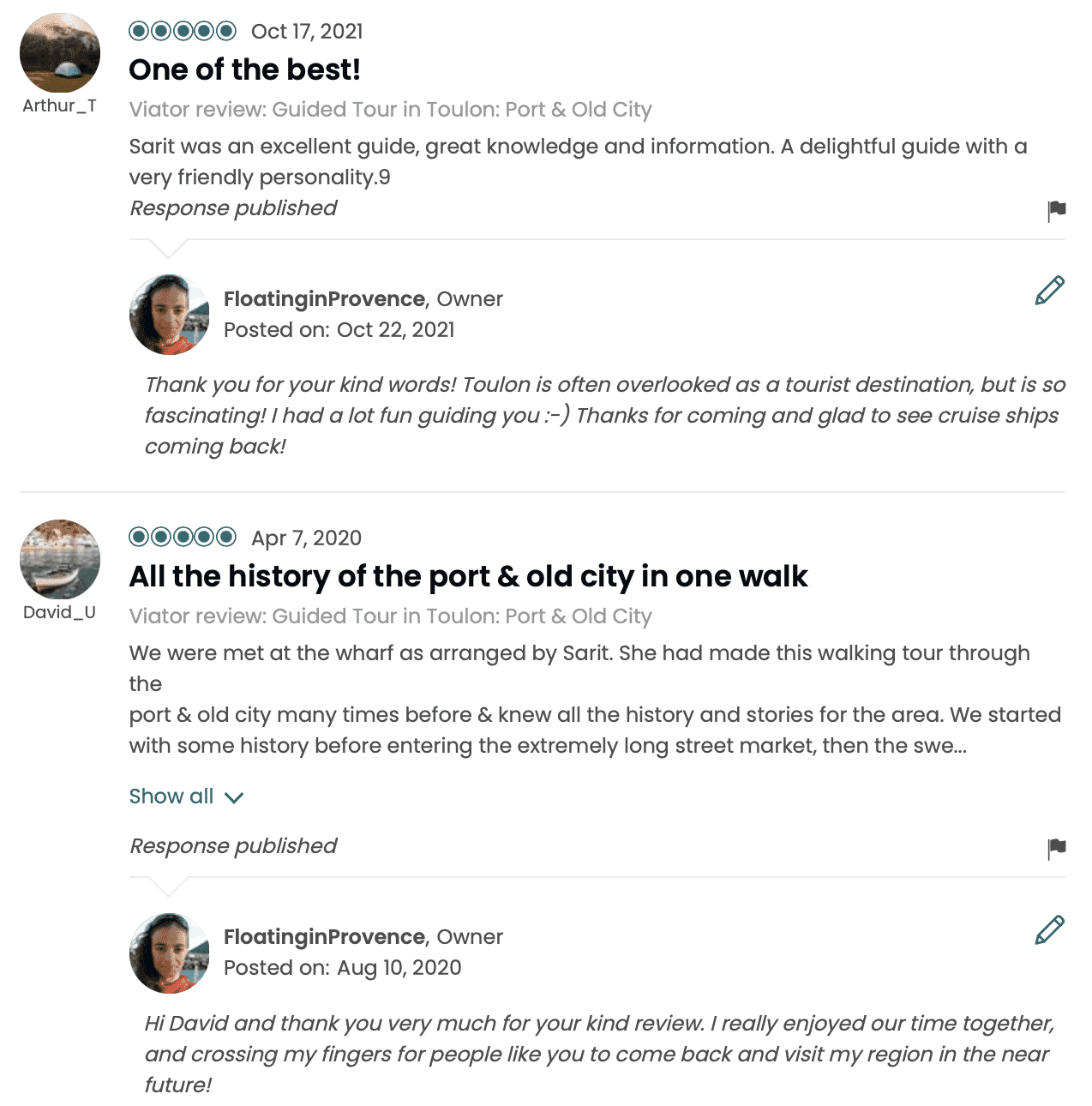The image size is (1092, 1106).
Task: Edit owner response posted Oct 22, 2021
Action: pyautogui.click(x=1049, y=291)
